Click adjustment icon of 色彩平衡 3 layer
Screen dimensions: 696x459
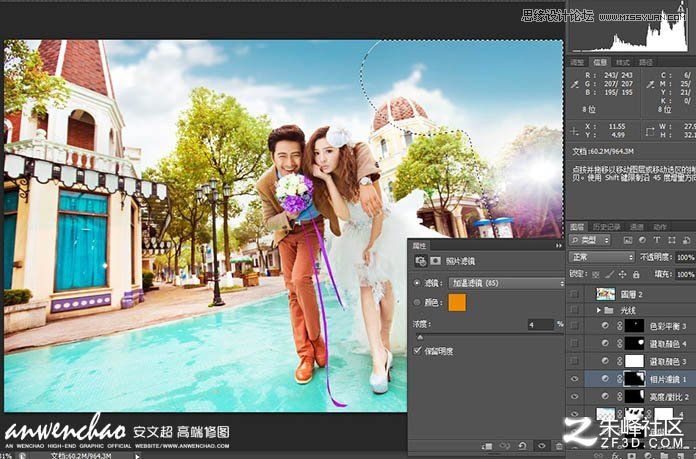[x=605, y=326]
